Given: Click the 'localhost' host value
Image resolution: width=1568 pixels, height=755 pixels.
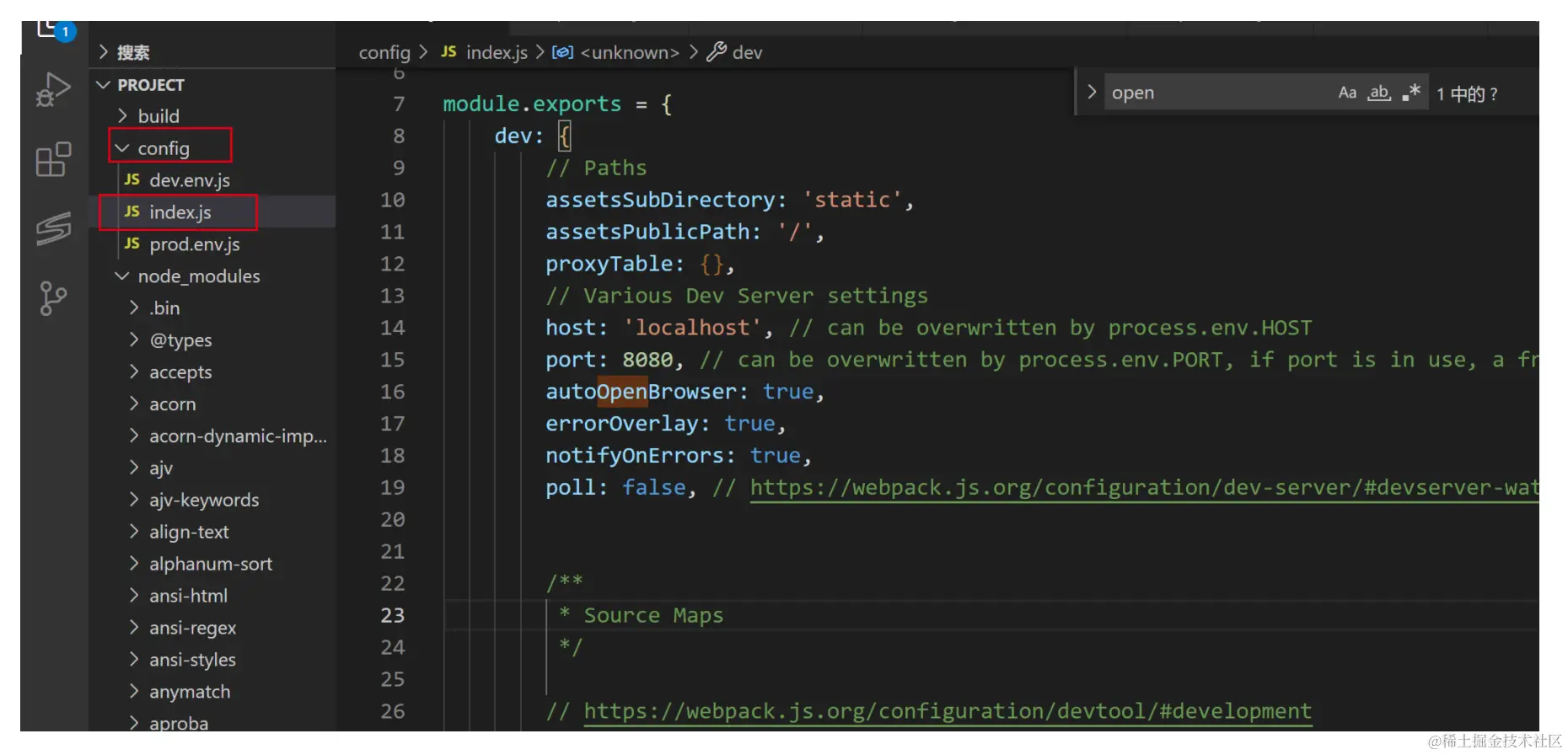Looking at the screenshot, I should 692,328.
